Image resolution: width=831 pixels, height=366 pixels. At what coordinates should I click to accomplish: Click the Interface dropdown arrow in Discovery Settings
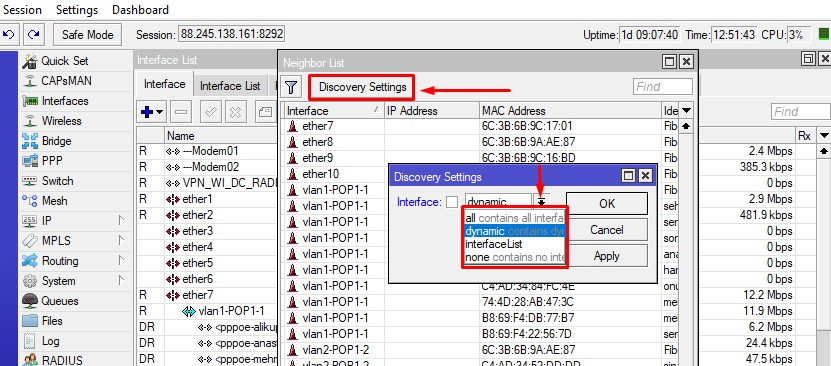pos(541,202)
